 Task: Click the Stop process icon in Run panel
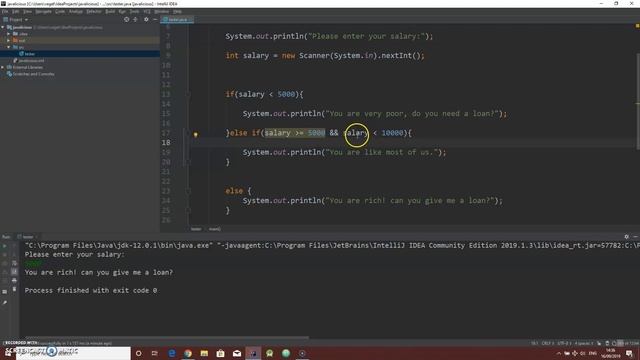(5, 255)
